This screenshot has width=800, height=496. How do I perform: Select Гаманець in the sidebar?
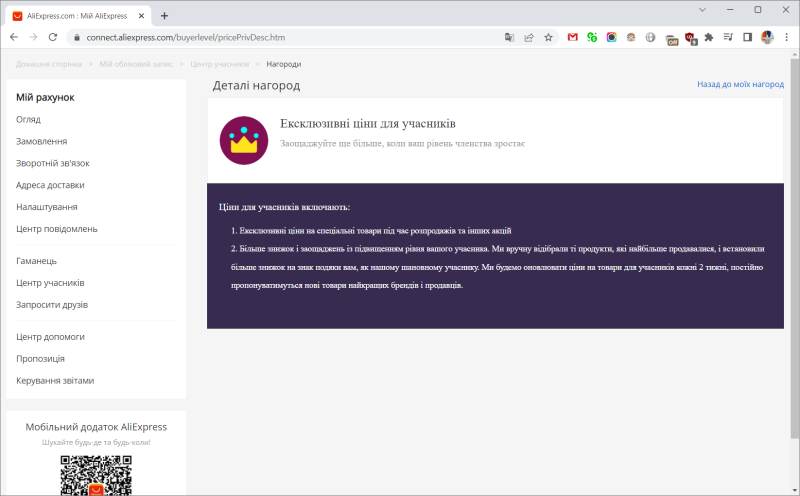(36, 261)
